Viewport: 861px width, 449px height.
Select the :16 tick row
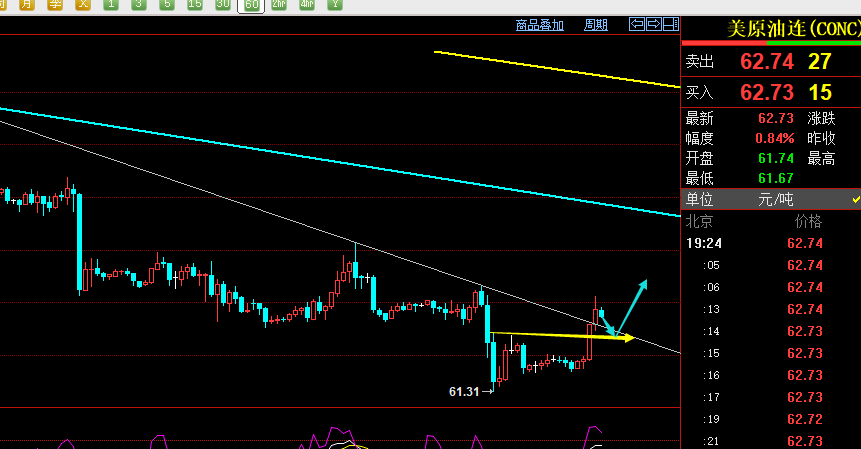pyautogui.click(x=771, y=375)
